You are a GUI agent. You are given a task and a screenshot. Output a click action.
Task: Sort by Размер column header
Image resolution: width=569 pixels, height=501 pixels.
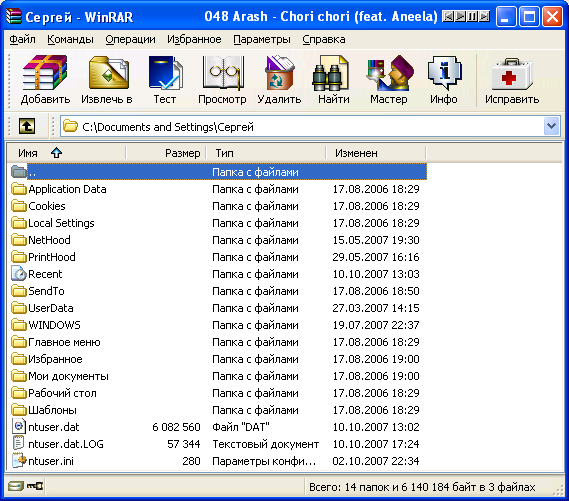166,153
